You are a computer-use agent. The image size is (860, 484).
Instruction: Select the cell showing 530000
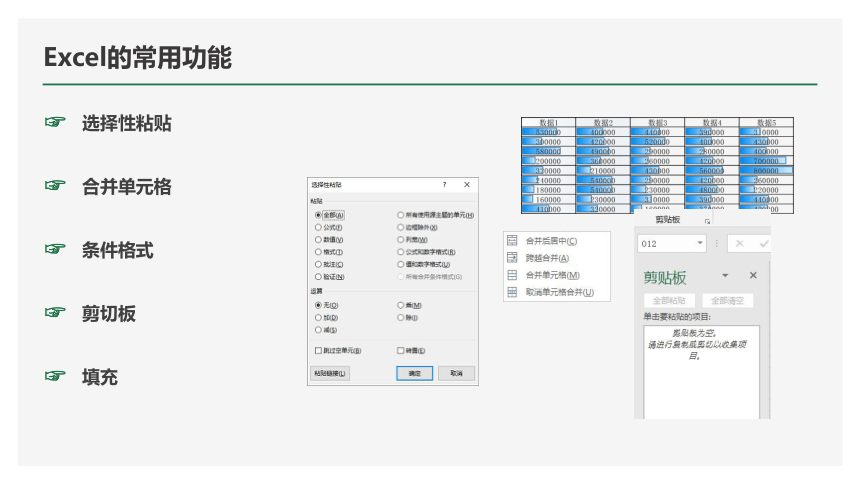[x=548, y=132]
